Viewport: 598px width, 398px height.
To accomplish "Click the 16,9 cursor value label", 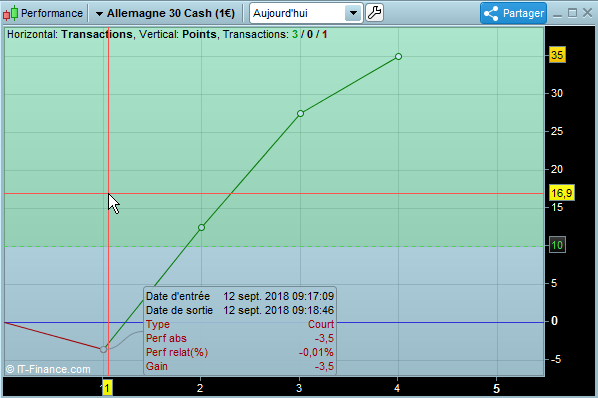I will pyautogui.click(x=561, y=193).
